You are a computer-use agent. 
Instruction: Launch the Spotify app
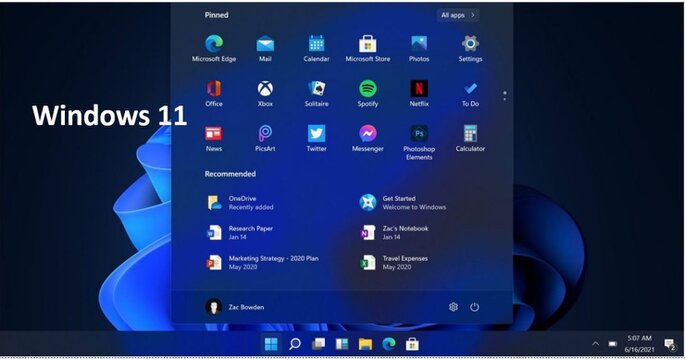coord(368,93)
